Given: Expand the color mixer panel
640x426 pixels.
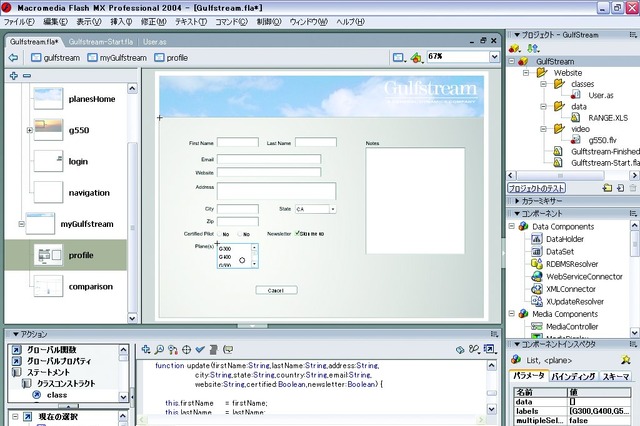Looking at the screenshot, I should (x=517, y=201).
